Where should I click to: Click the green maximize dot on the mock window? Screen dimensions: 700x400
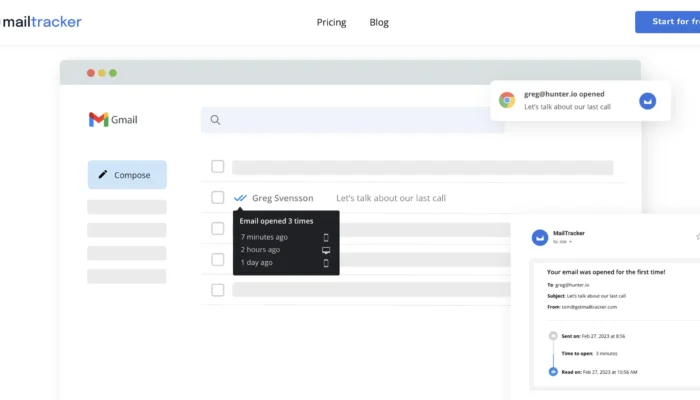point(113,73)
